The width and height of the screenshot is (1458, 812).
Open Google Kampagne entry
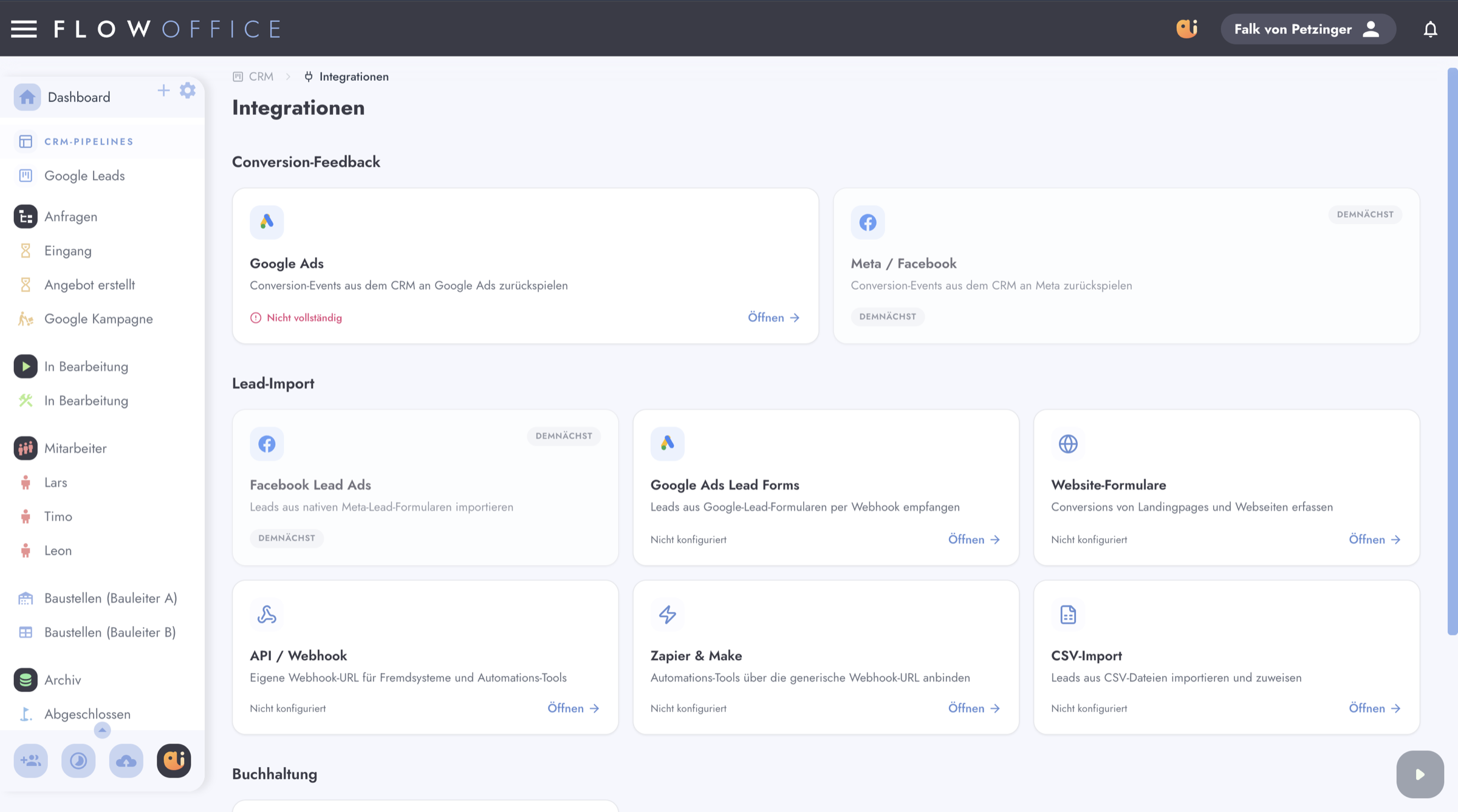pyautogui.click(x=98, y=319)
